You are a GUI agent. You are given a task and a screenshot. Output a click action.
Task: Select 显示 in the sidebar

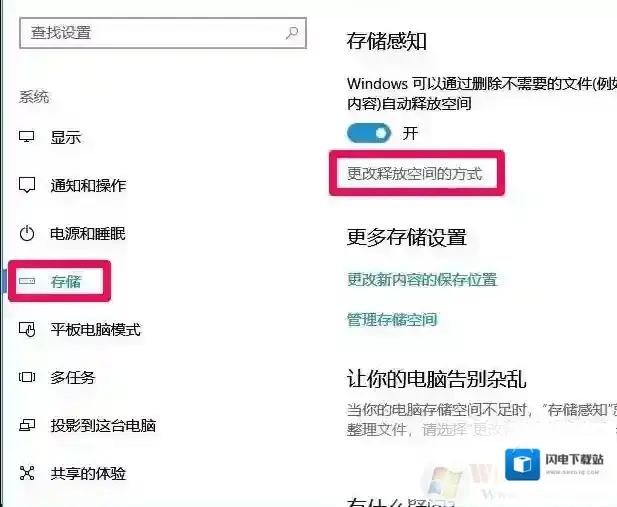pos(66,137)
